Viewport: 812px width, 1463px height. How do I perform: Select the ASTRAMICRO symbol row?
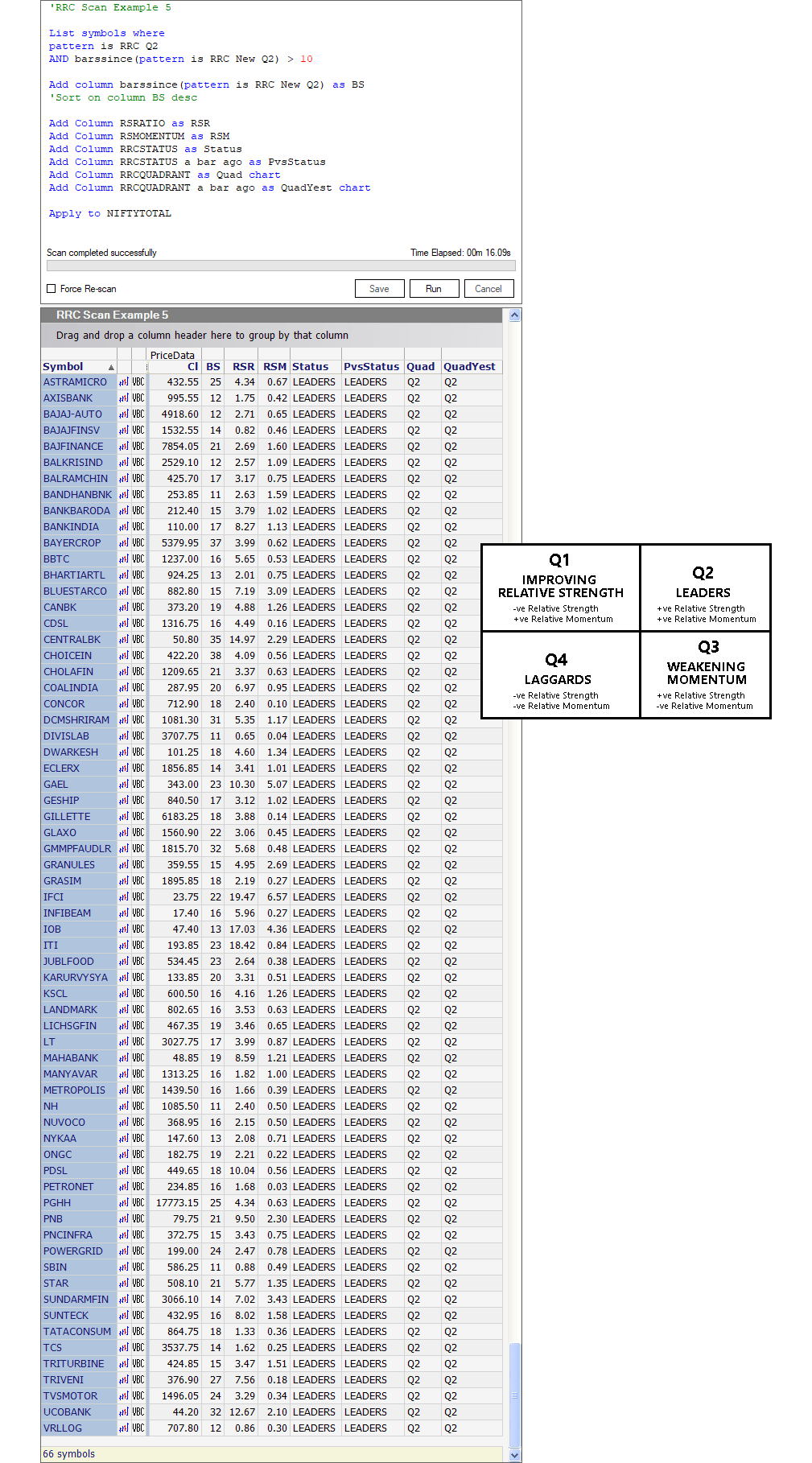pos(272,382)
